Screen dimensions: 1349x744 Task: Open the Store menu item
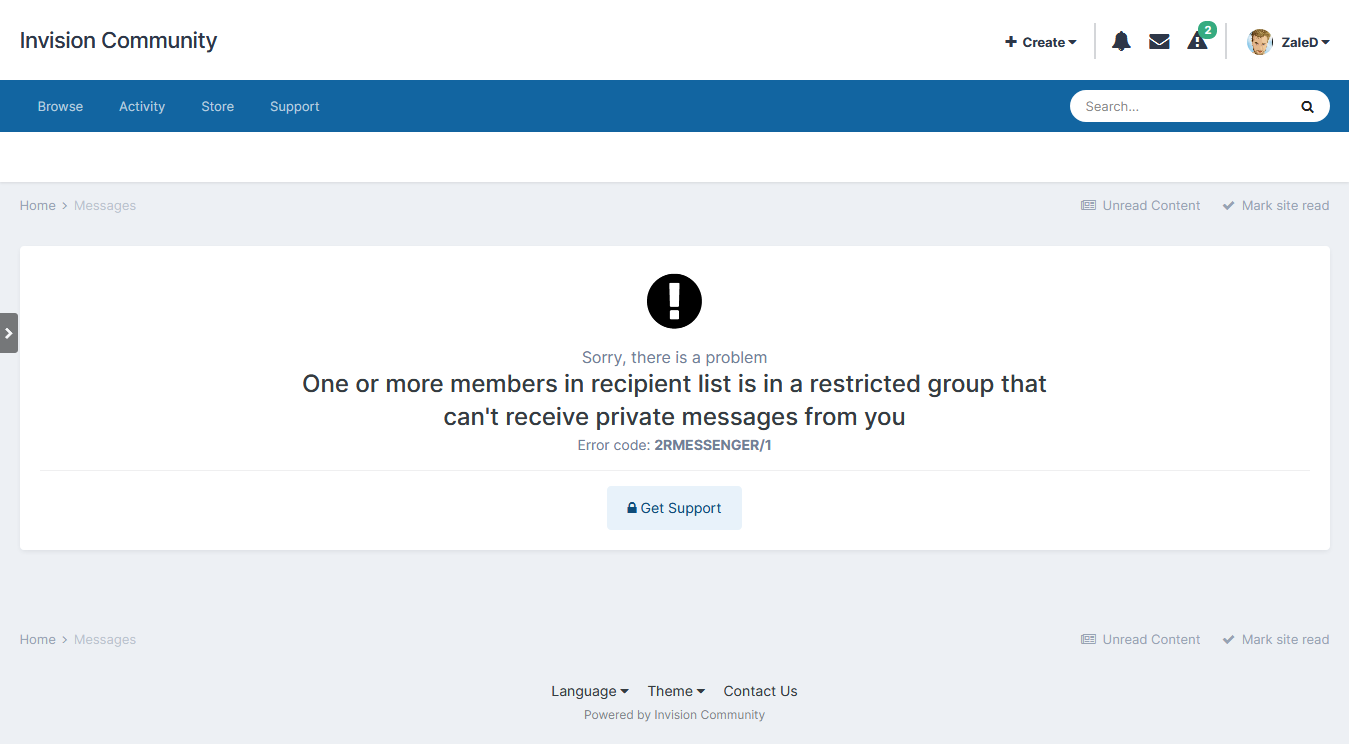point(217,106)
